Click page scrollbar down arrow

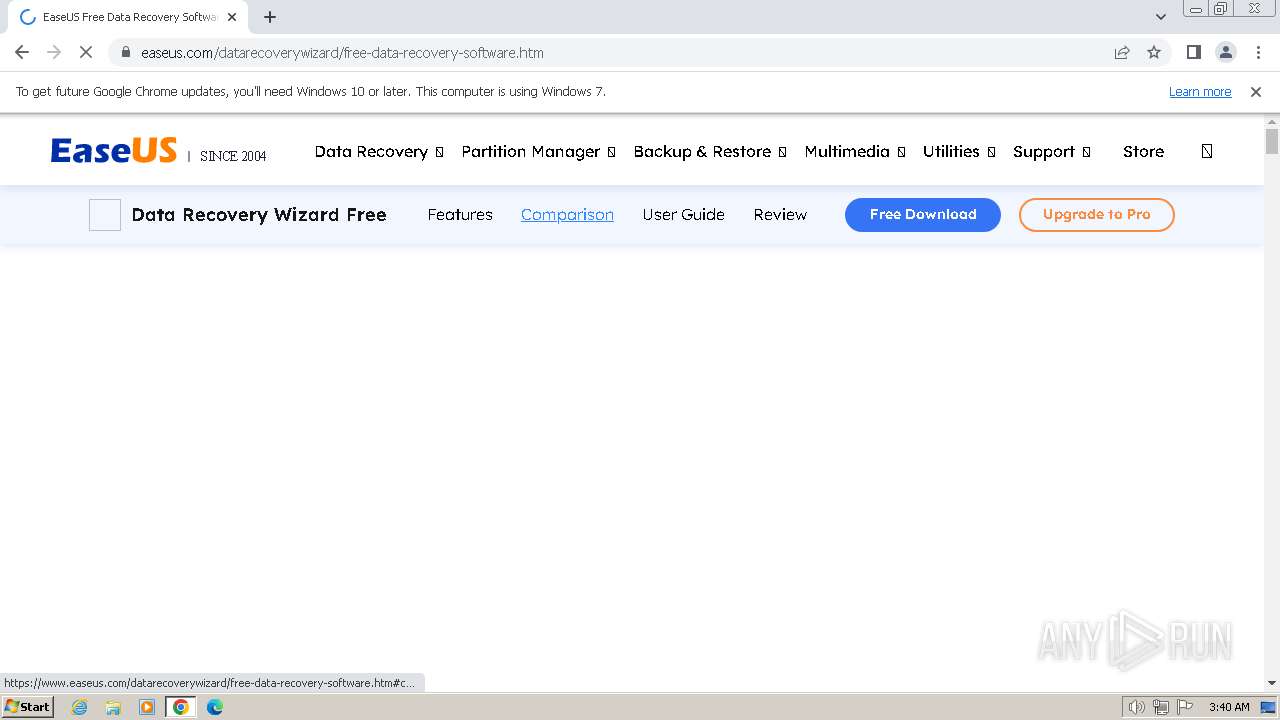[x=1272, y=683]
